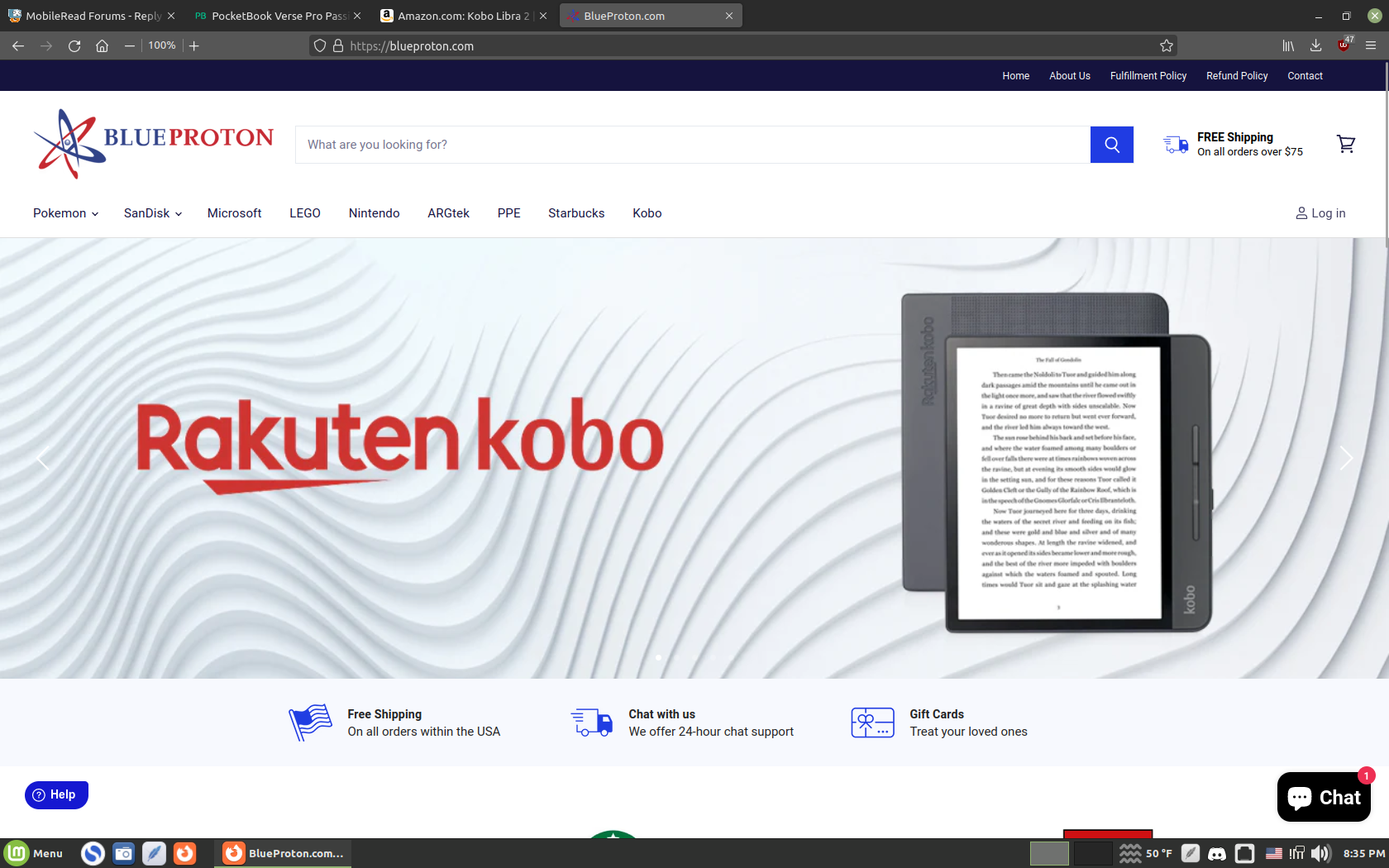
Task: Reload the current page
Action: click(74, 45)
